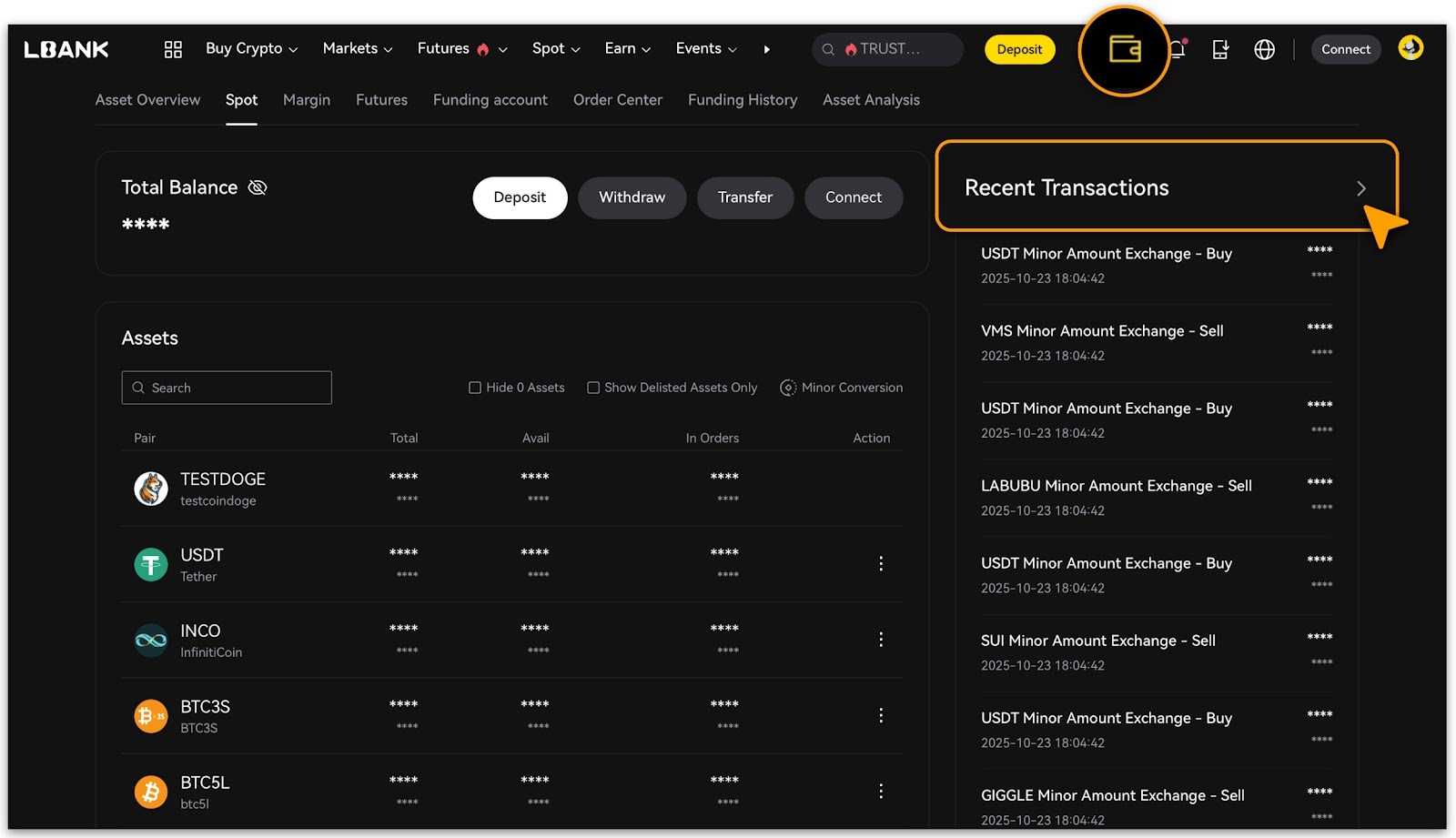Open the apps grid menu icon

[173, 49]
